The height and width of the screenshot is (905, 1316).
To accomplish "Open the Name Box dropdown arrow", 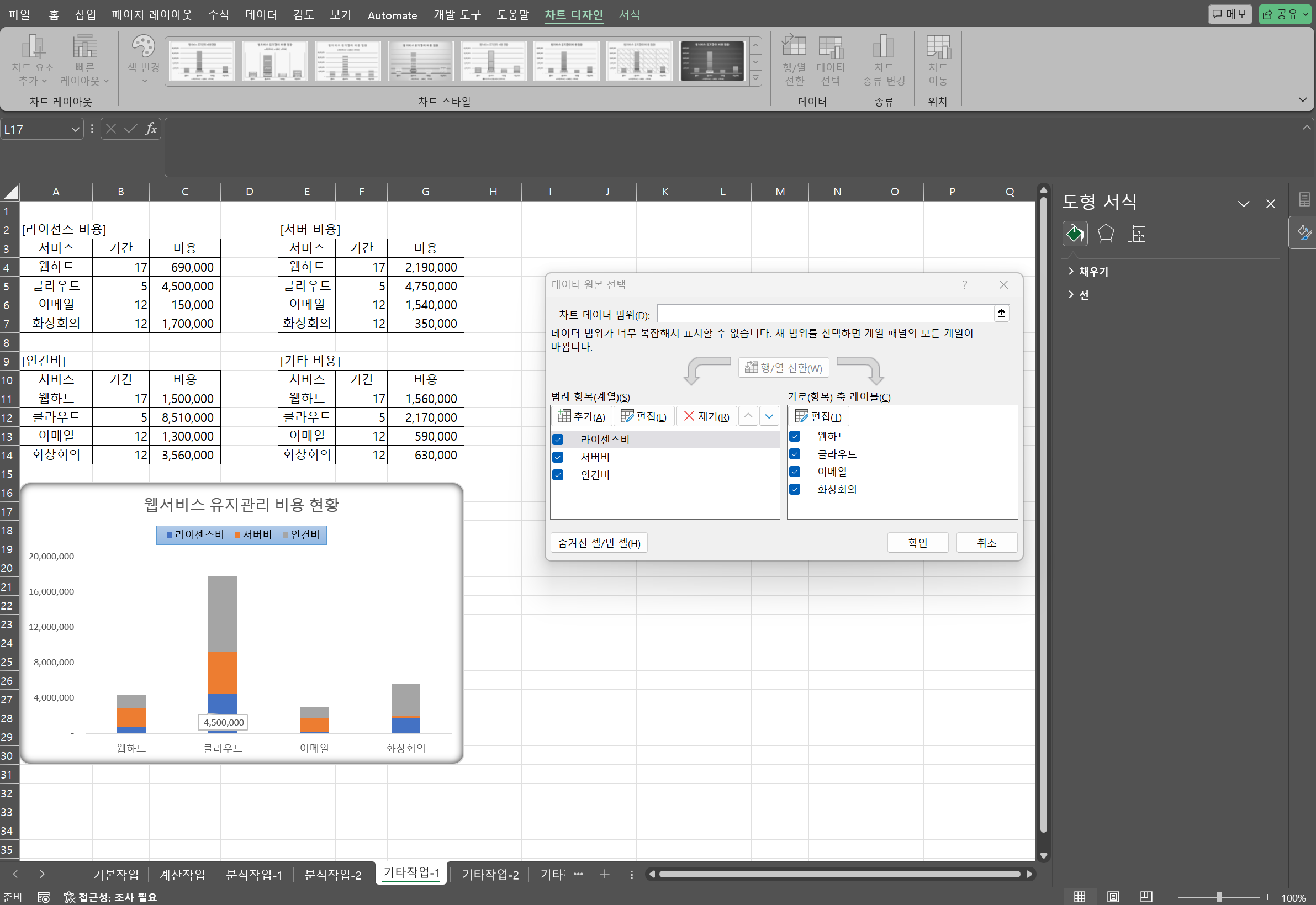I will [75, 130].
